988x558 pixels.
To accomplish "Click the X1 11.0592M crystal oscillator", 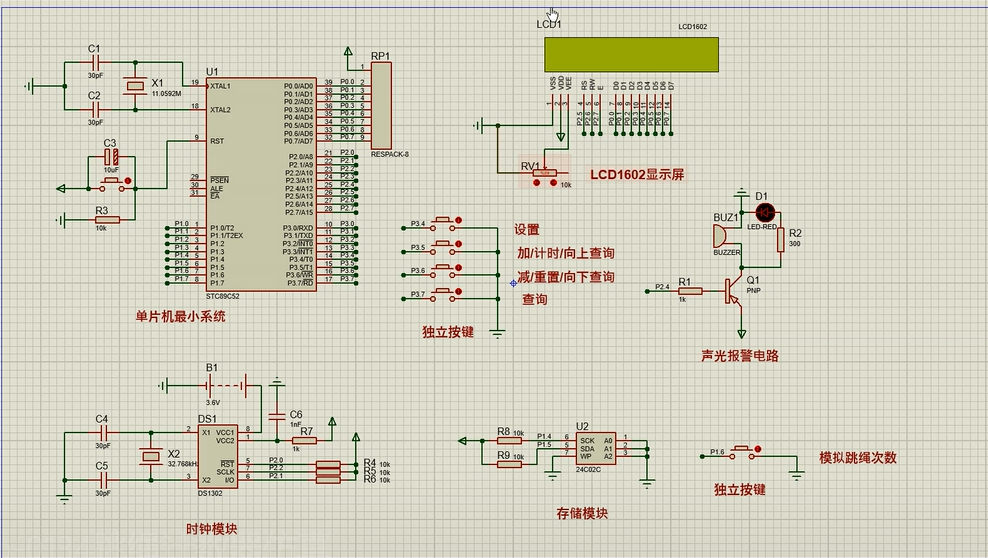I will click(x=133, y=86).
